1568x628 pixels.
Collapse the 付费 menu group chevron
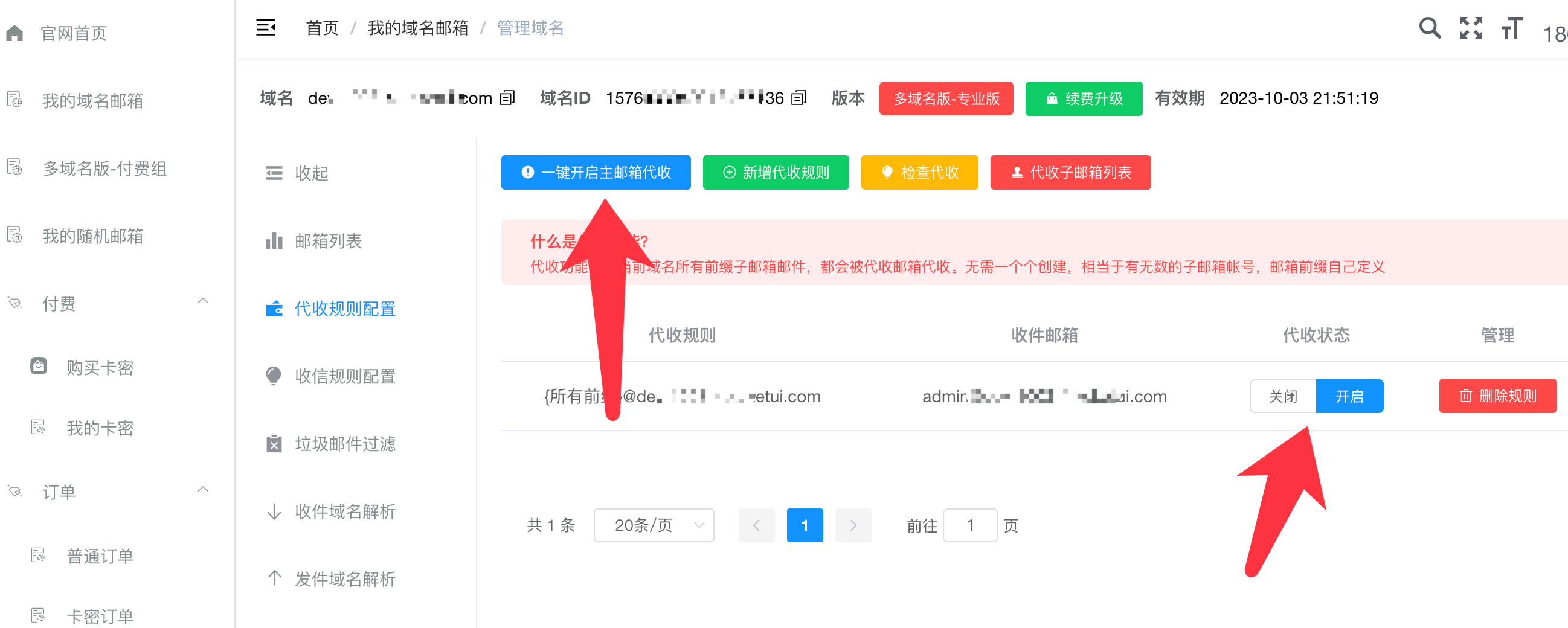204,301
